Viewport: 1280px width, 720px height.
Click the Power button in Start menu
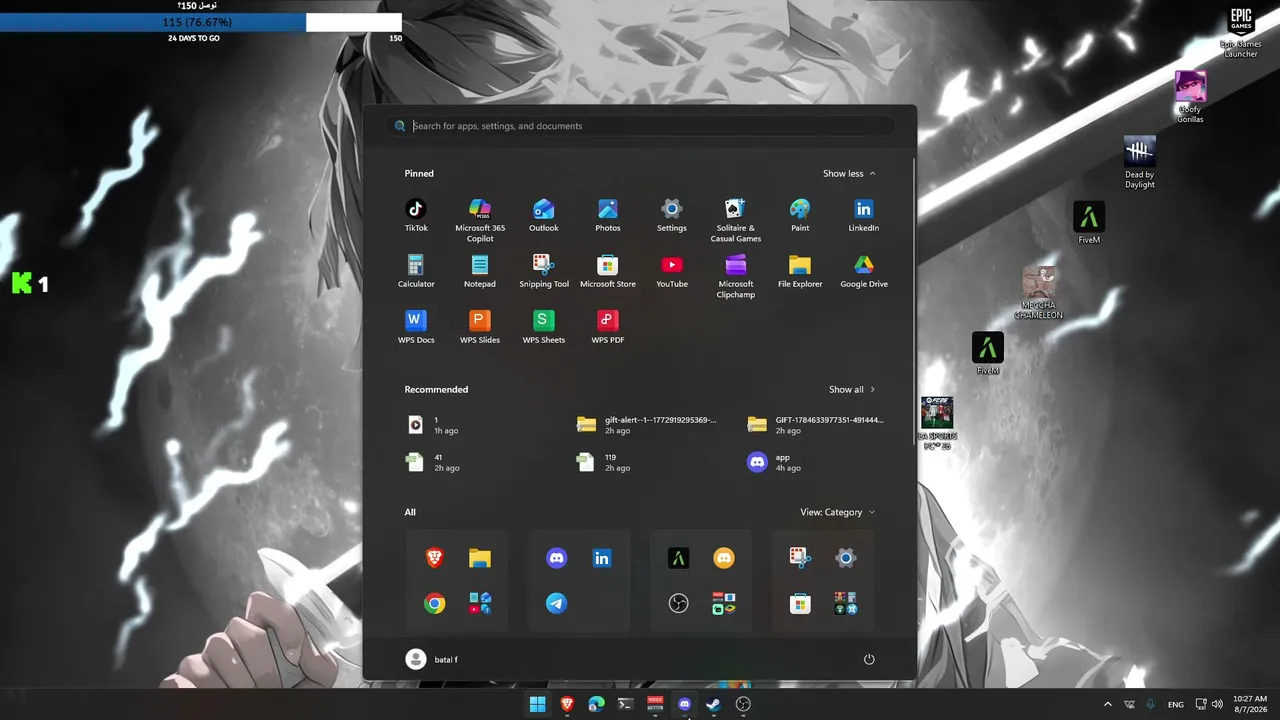(869, 659)
